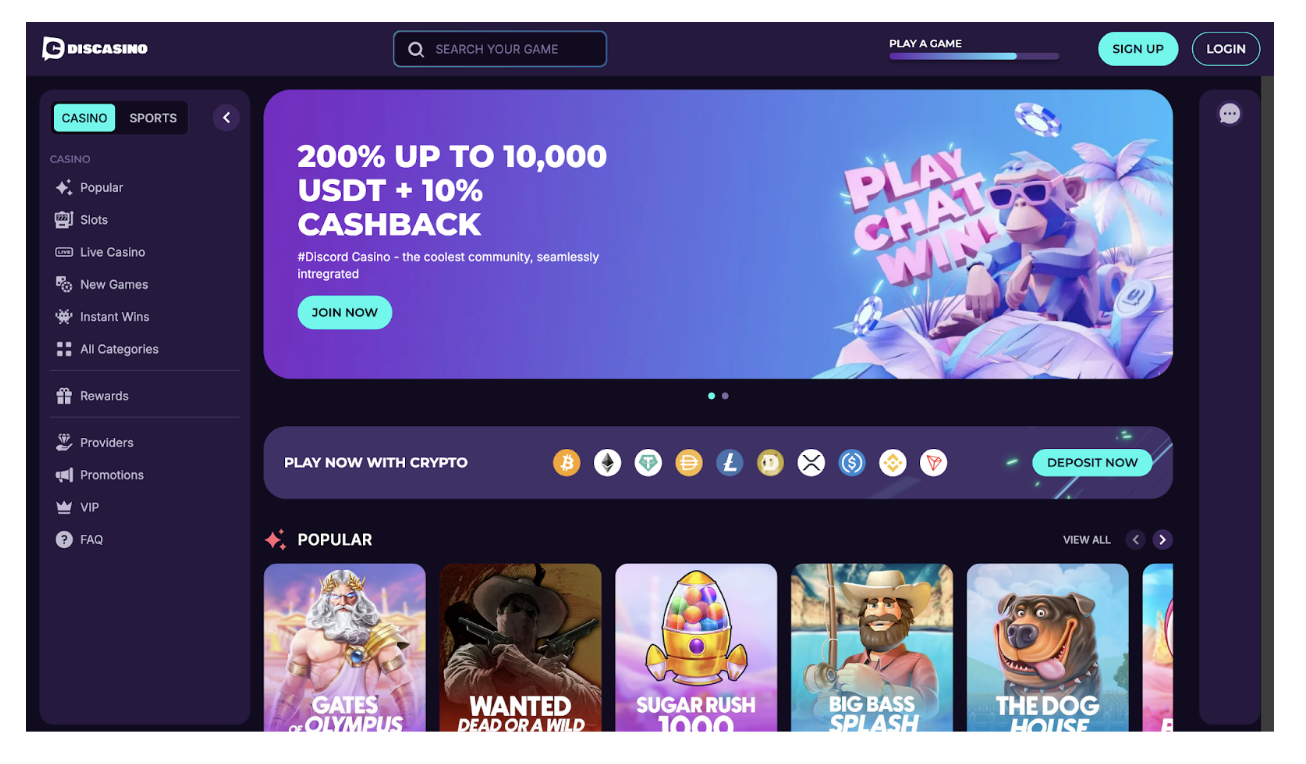Click the Join Now button
The image size is (1306, 764).
(345, 313)
